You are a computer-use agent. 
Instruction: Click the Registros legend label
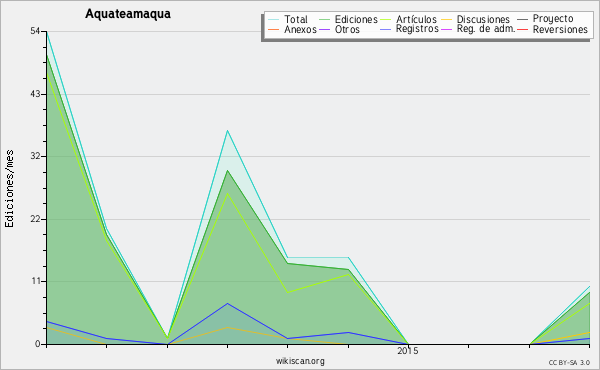[417, 29]
